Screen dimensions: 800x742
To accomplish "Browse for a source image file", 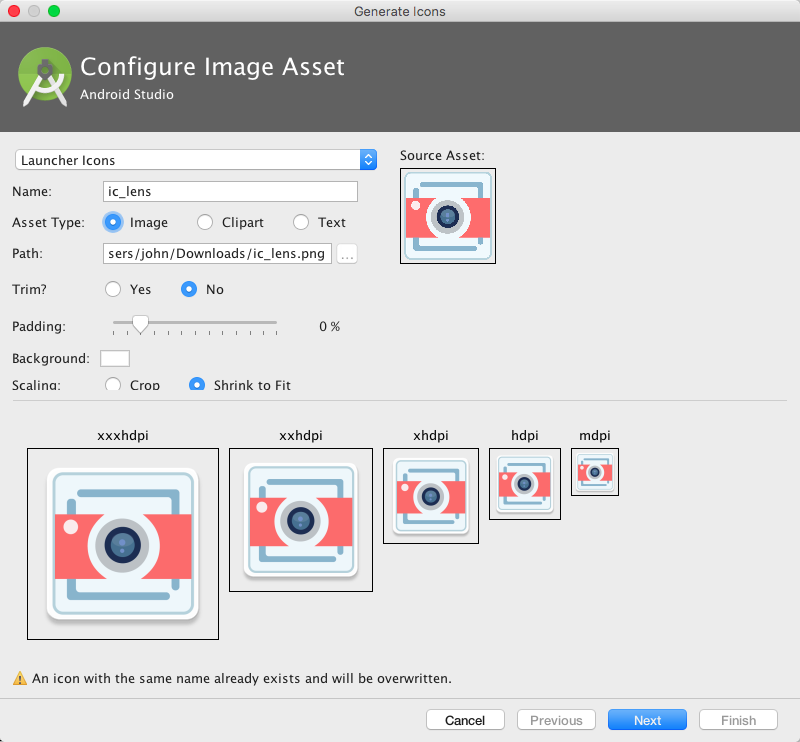I will [347, 253].
